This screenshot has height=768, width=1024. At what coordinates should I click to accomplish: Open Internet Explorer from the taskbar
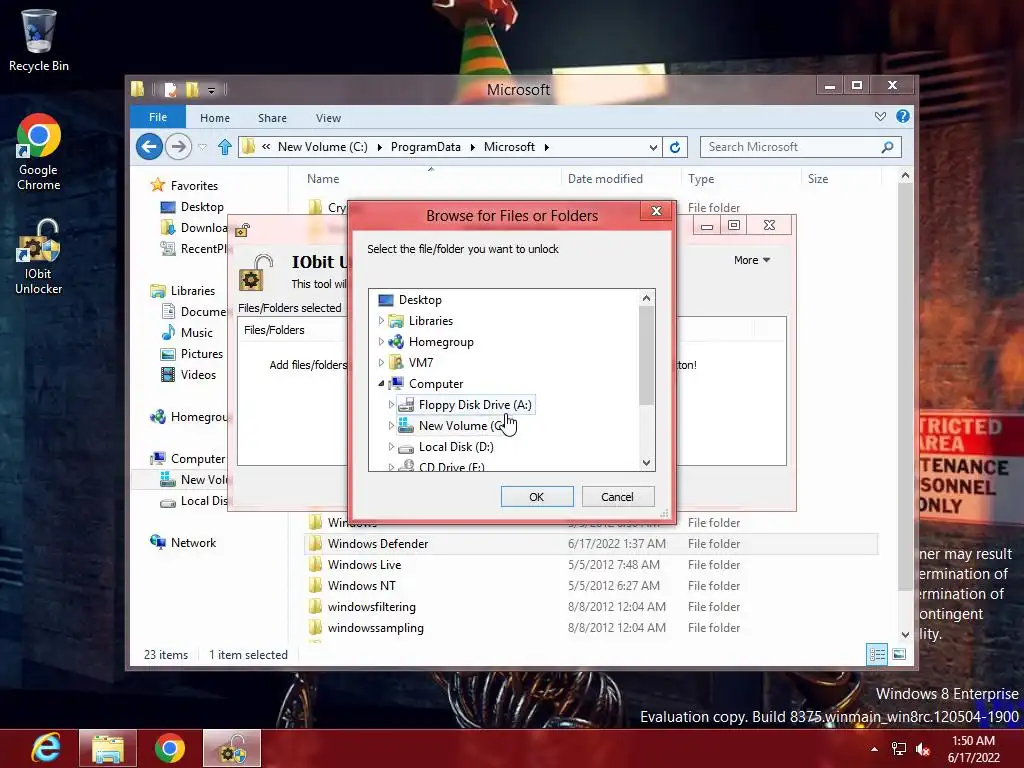[46, 748]
